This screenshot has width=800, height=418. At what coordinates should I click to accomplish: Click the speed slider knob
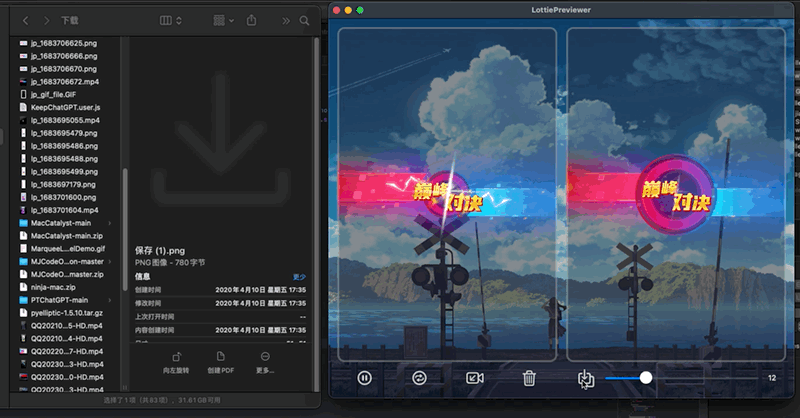pos(646,378)
